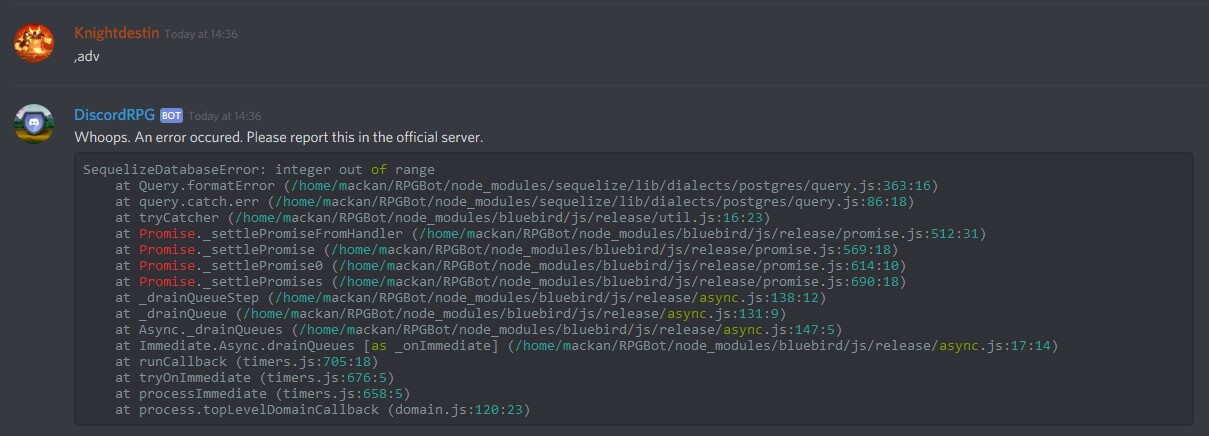Image resolution: width=1209 pixels, height=436 pixels.
Task: Open the DiscordRPG username profile
Action: (x=115, y=115)
